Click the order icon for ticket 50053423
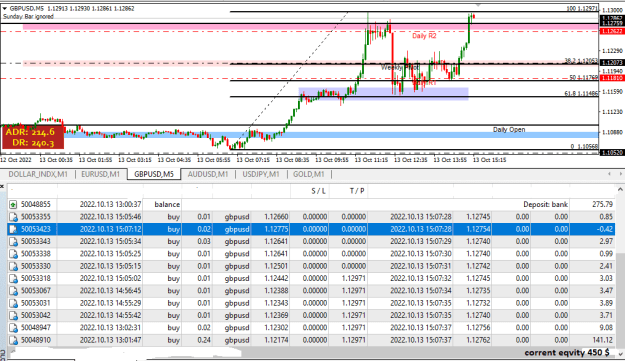This screenshot has width=625, height=361. point(13,229)
